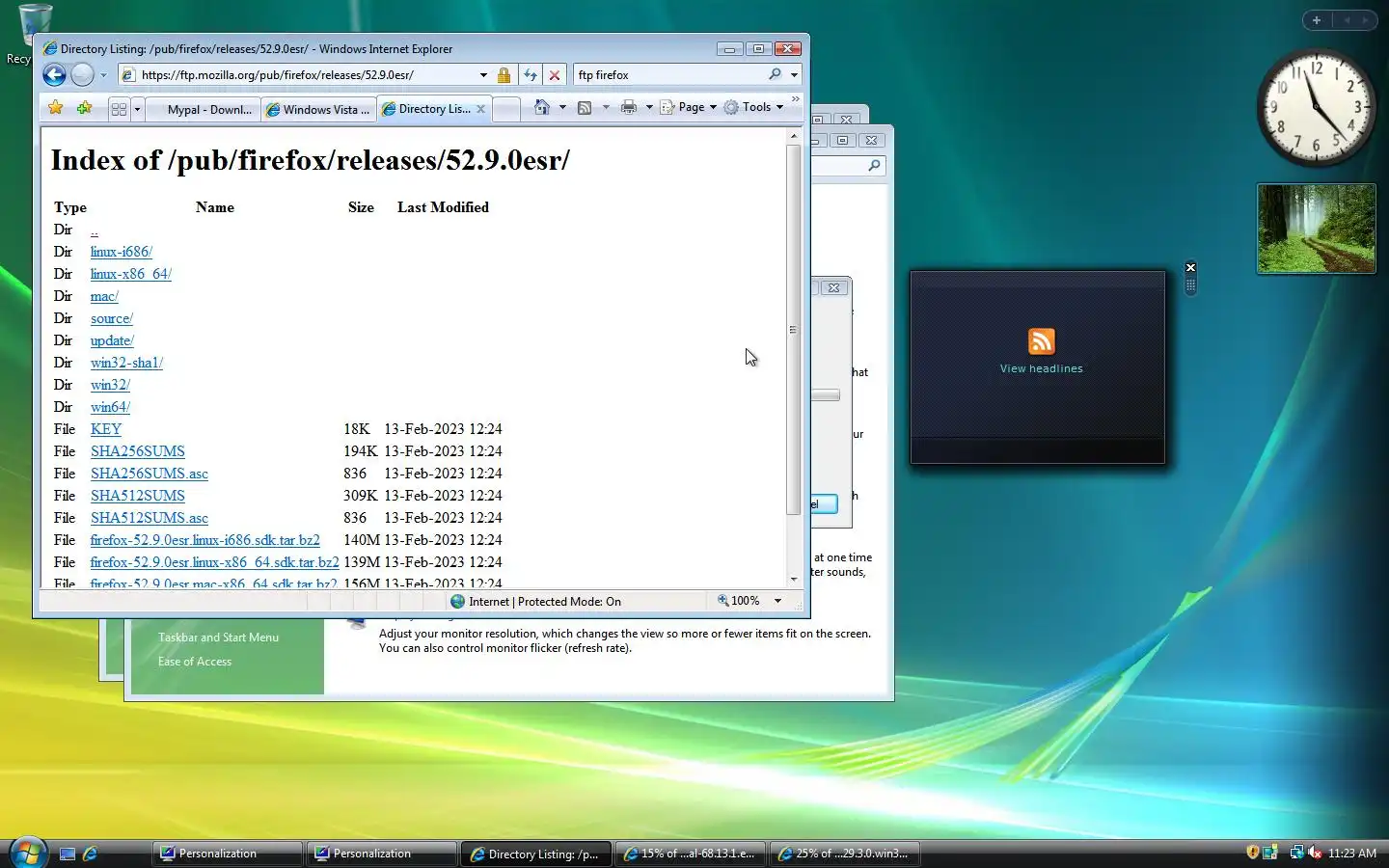Show Quick Tabs thumbnail view

coord(120,109)
